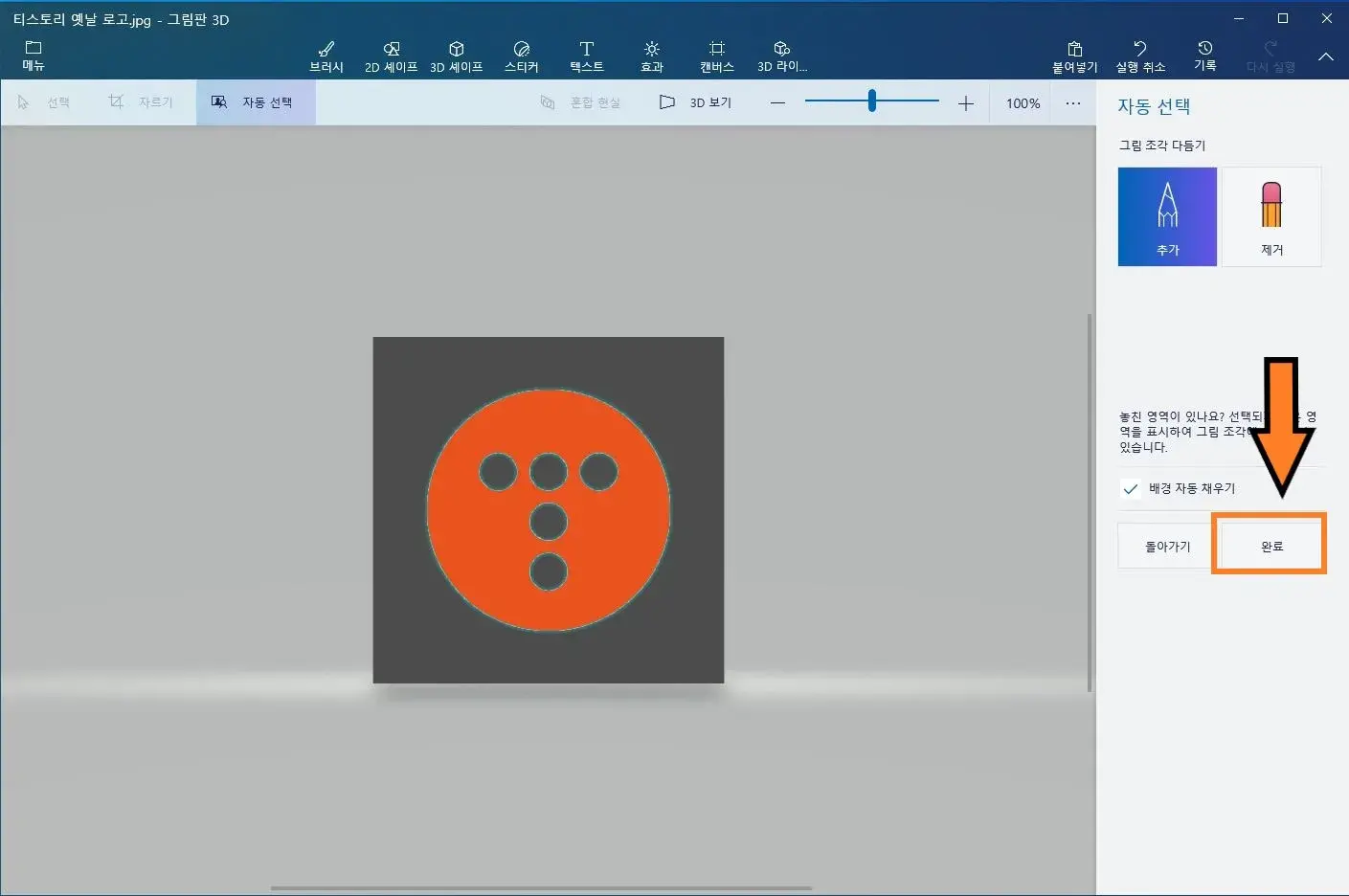Viewport: 1349px width, 896px height.
Task: Choose the 선택 select tool
Action: pos(44,102)
